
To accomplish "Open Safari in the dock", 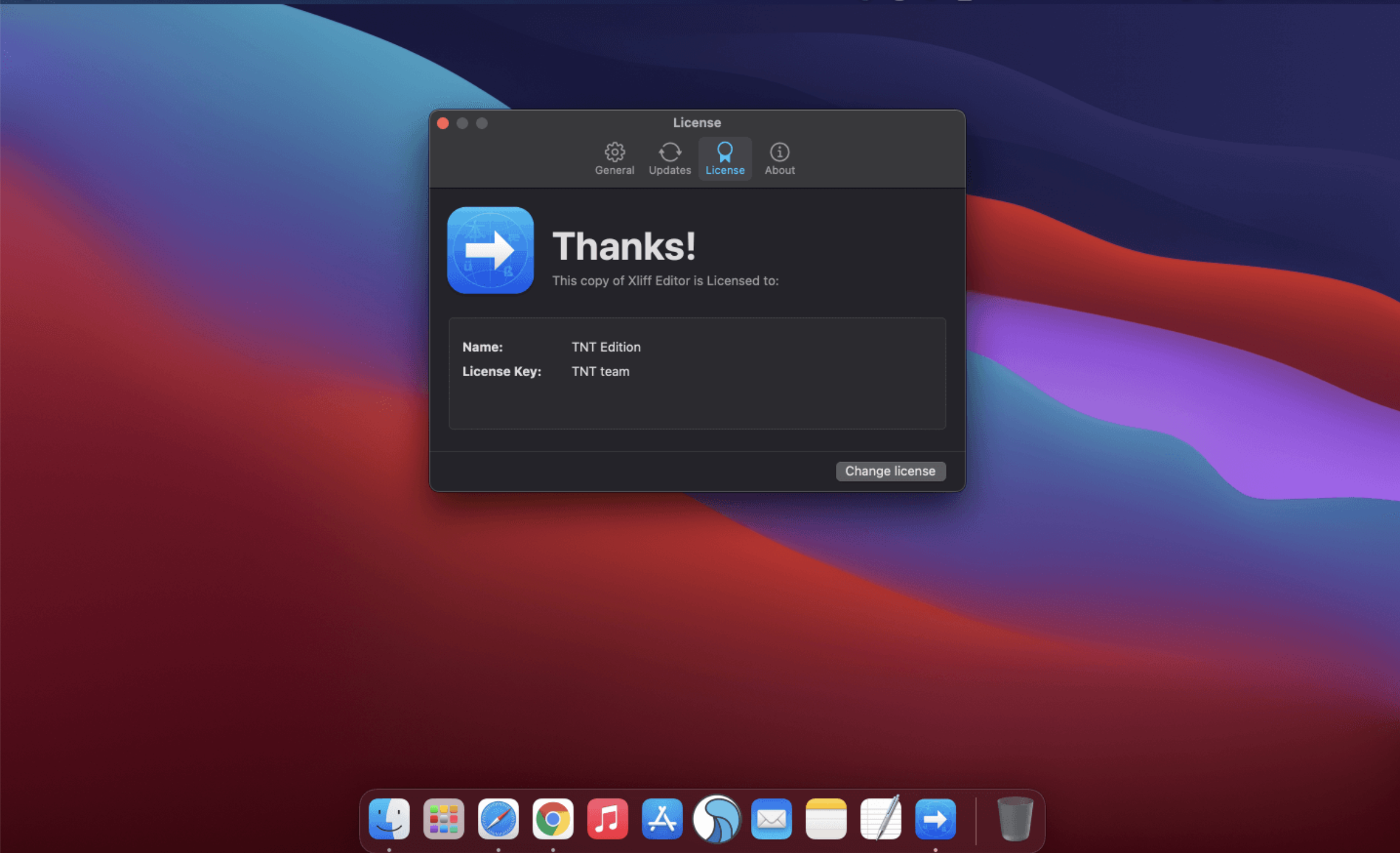I will [498, 819].
